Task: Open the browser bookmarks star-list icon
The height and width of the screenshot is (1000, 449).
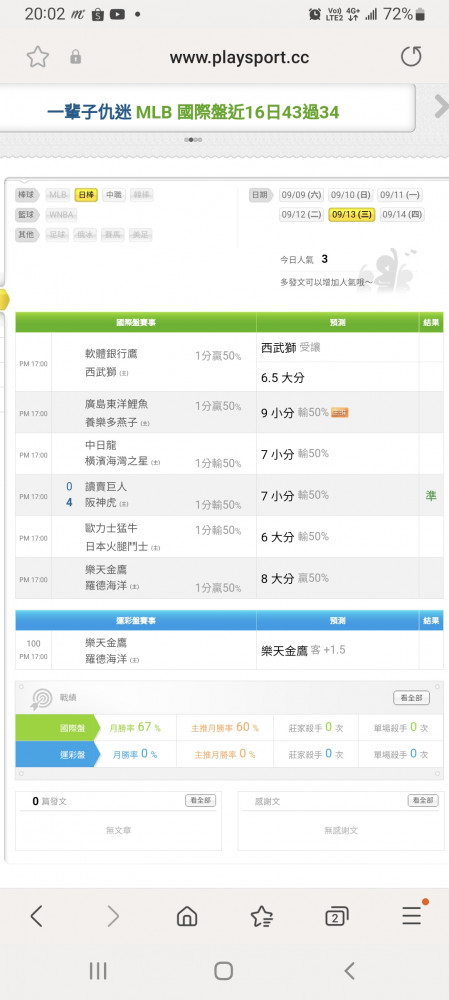Action: 261,916
